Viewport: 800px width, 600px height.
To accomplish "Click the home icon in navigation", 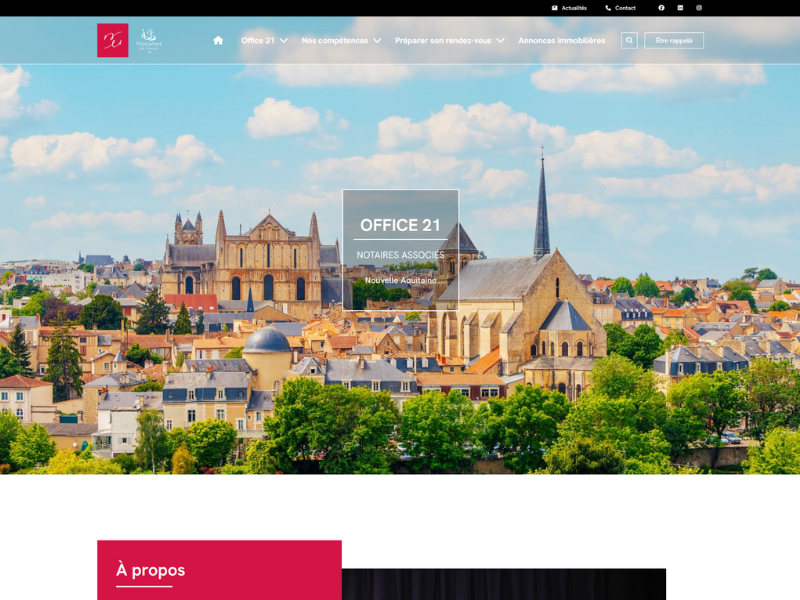I will [x=218, y=40].
